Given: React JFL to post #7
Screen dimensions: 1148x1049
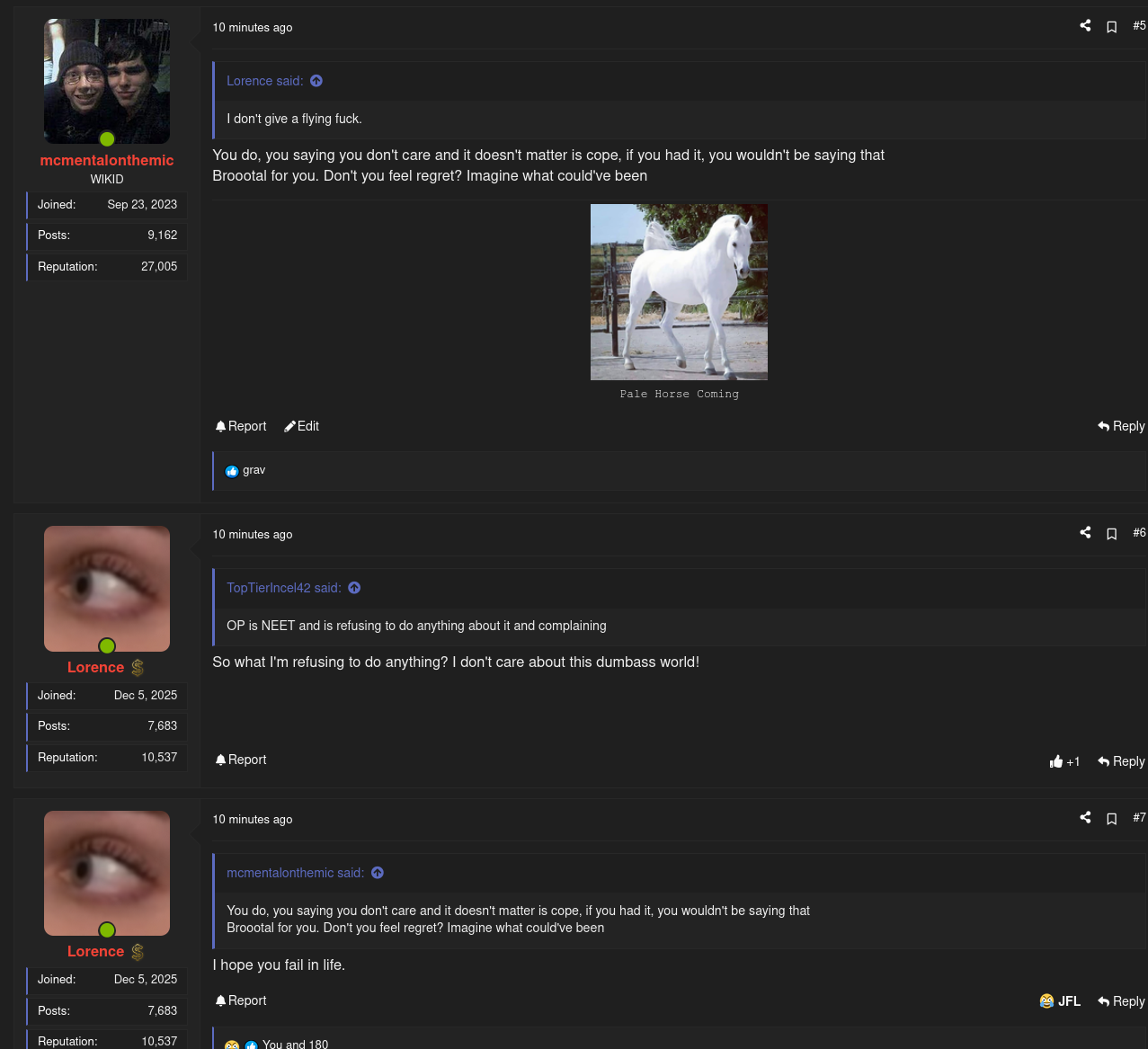Looking at the screenshot, I should pyautogui.click(x=1060, y=1001).
